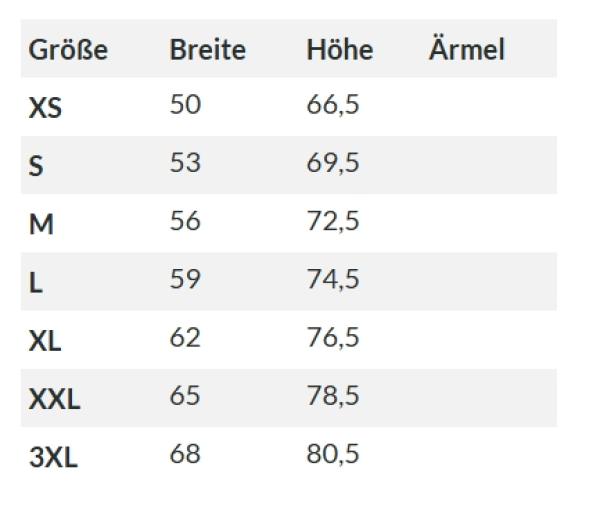
Task: Click the S size row label
Action: pos(36,166)
